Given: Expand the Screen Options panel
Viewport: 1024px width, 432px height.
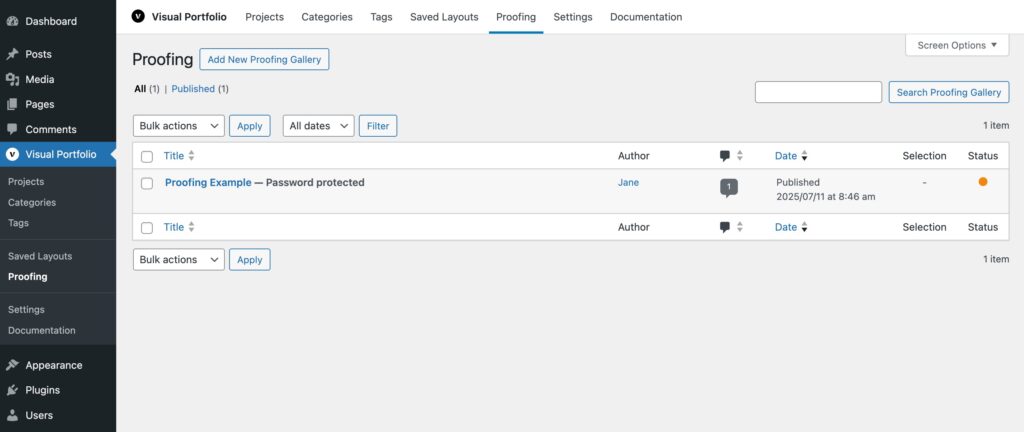Looking at the screenshot, I should 957,45.
